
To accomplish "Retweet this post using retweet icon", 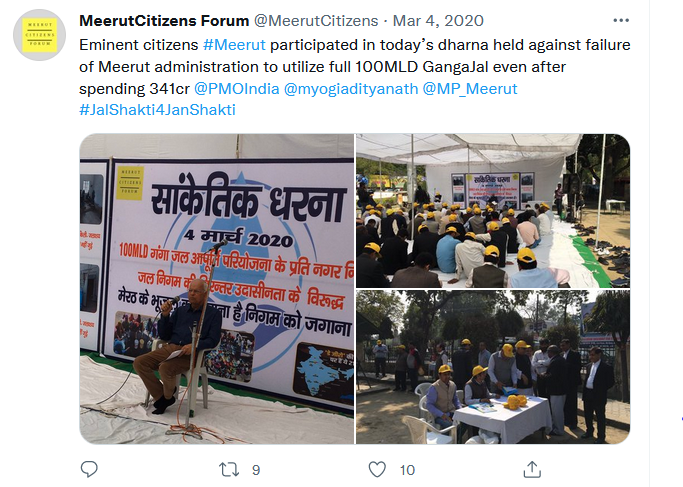I will [229, 470].
